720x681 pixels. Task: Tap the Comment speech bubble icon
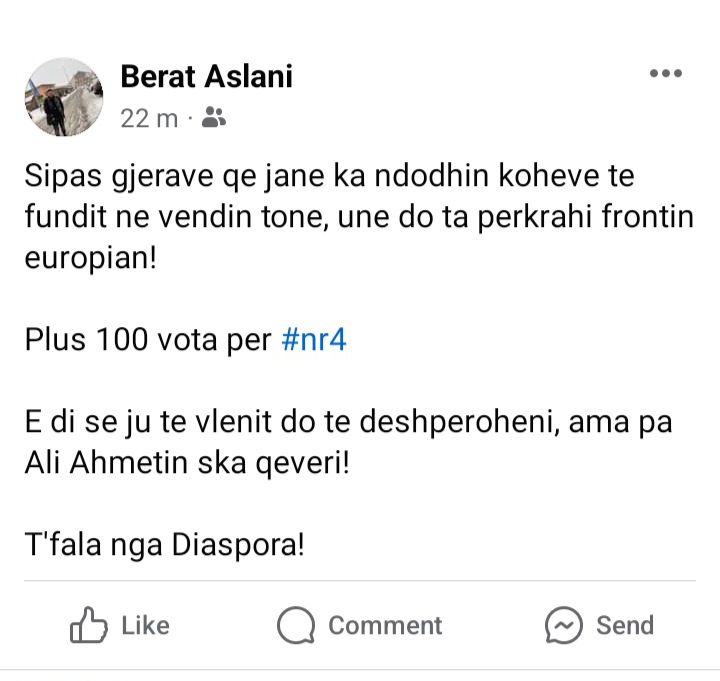[296, 626]
